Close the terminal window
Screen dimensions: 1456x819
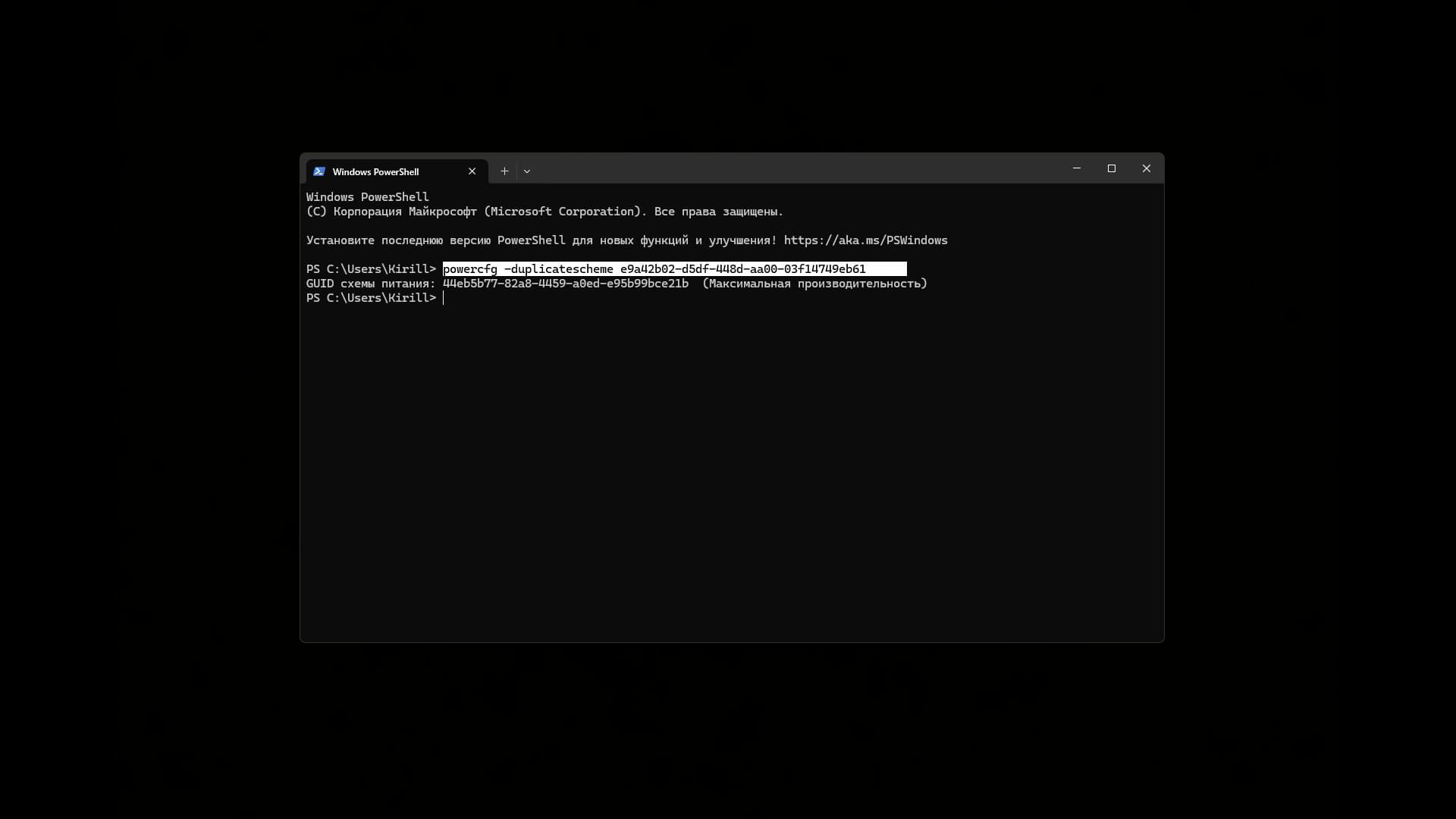tap(1147, 168)
